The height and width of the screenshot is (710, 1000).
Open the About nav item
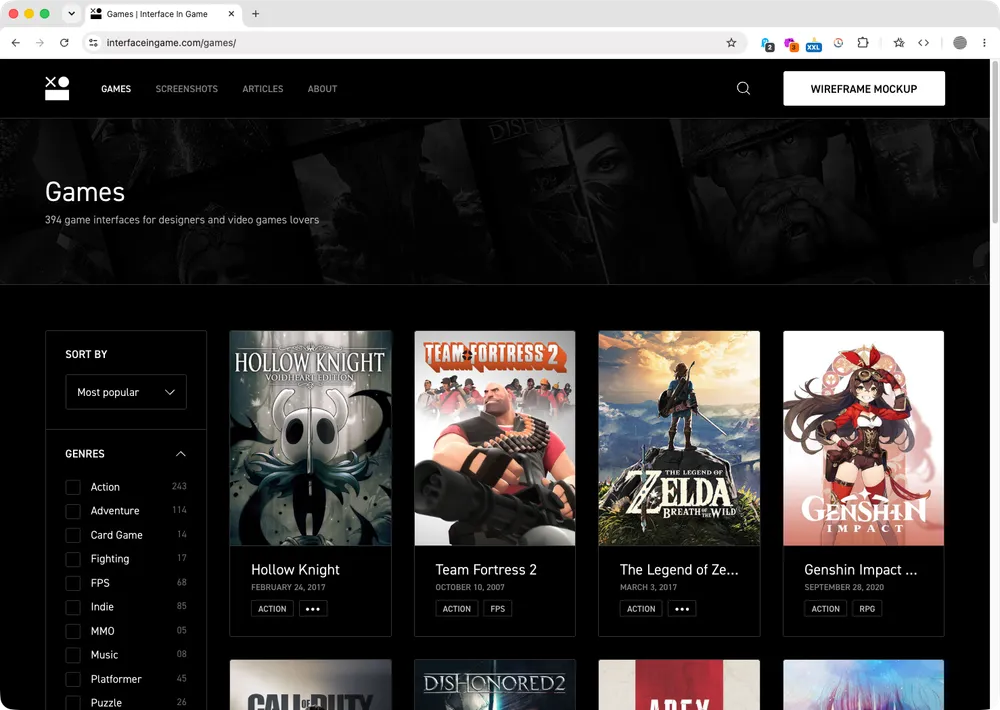[x=322, y=89]
